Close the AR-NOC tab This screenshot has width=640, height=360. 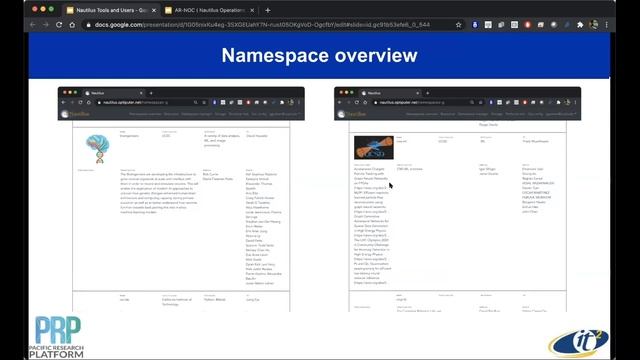(252, 10)
